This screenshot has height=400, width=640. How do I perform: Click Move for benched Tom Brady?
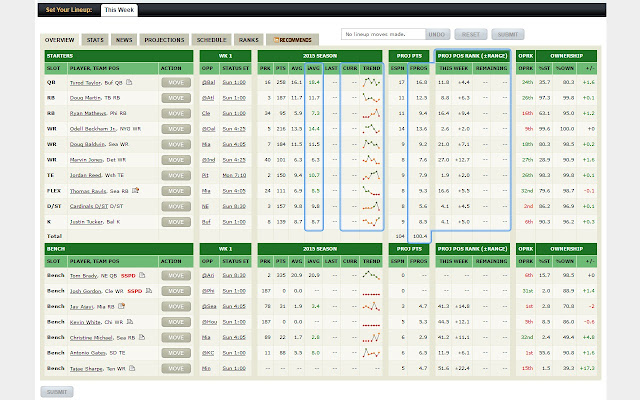point(176,276)
